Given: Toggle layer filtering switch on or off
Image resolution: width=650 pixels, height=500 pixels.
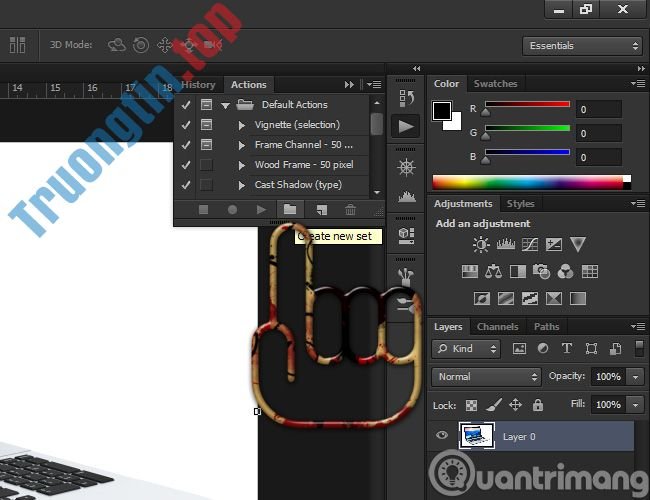Looking at the screenshot, I should coord(640,348).
